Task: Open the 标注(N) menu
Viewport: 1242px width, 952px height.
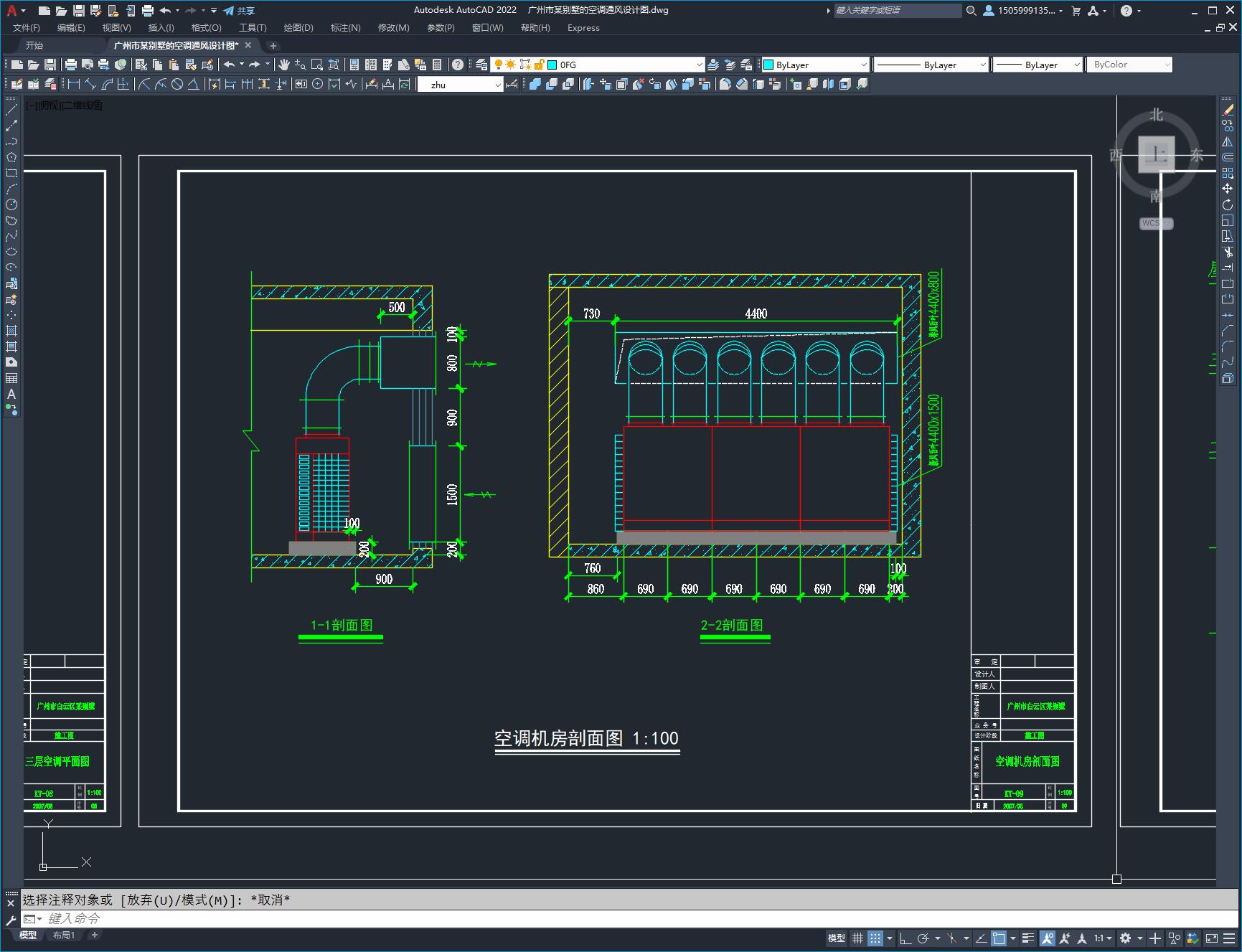Action: pyautogui.click(x=345, y=28)
